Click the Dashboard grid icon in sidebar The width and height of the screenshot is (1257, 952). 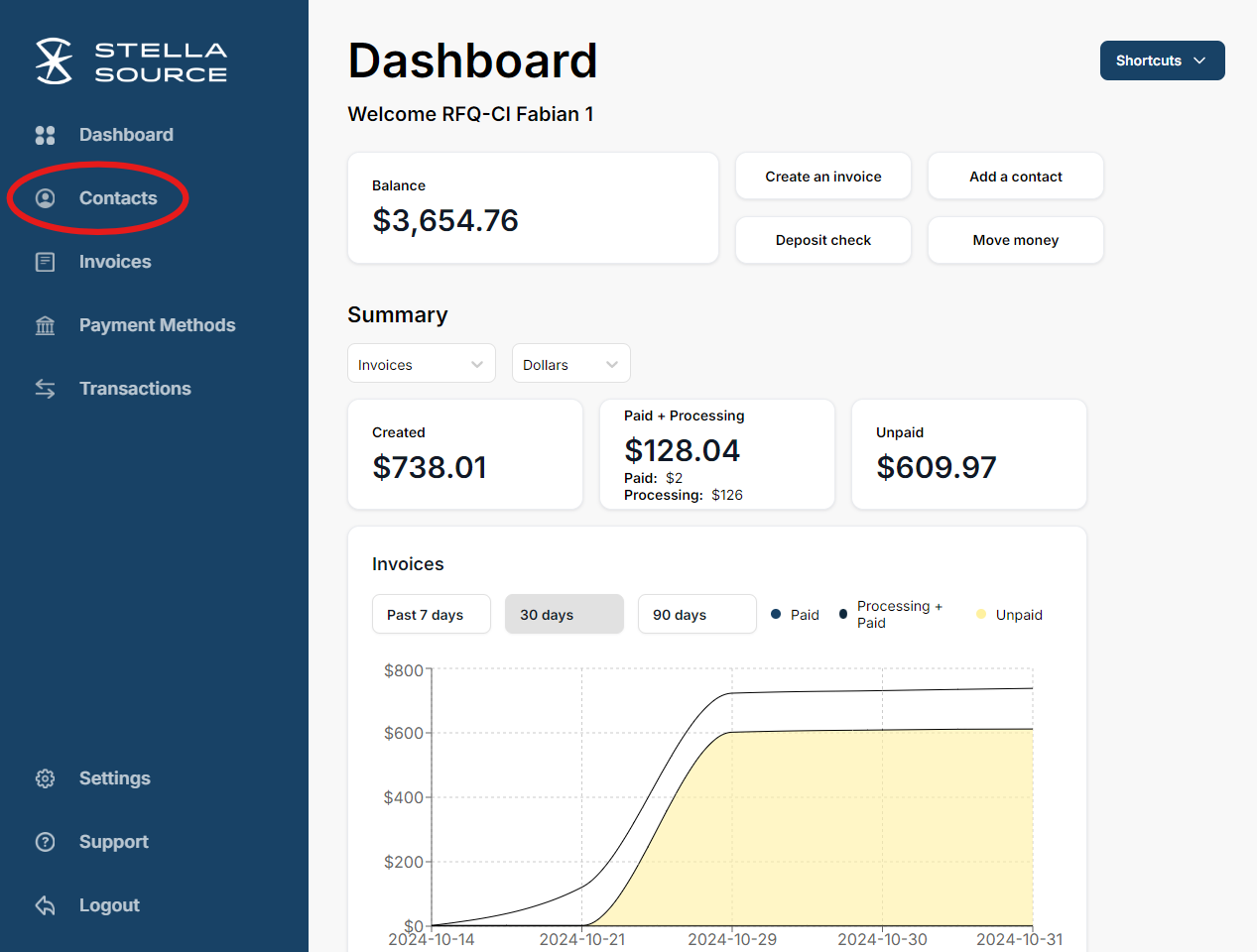46,135
